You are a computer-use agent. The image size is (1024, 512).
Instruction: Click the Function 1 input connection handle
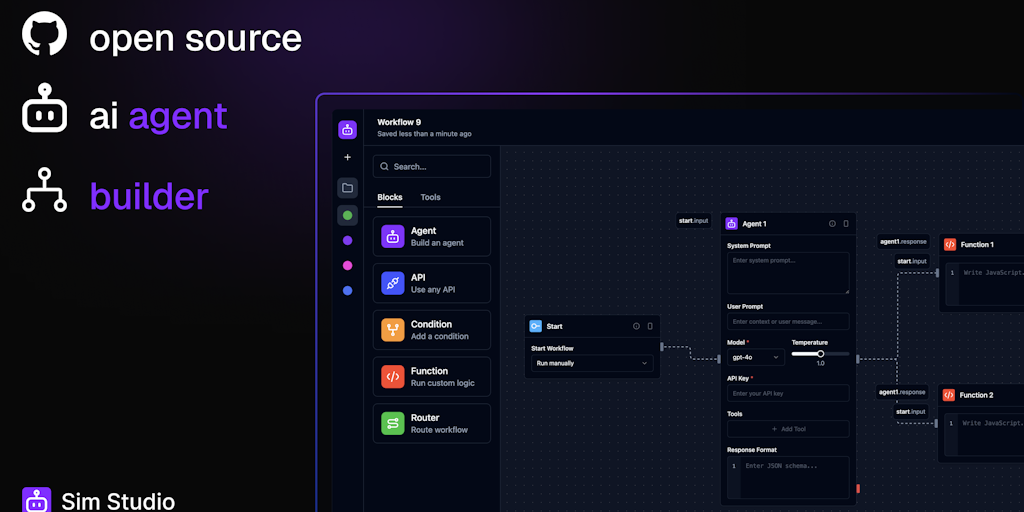[937, 273]
